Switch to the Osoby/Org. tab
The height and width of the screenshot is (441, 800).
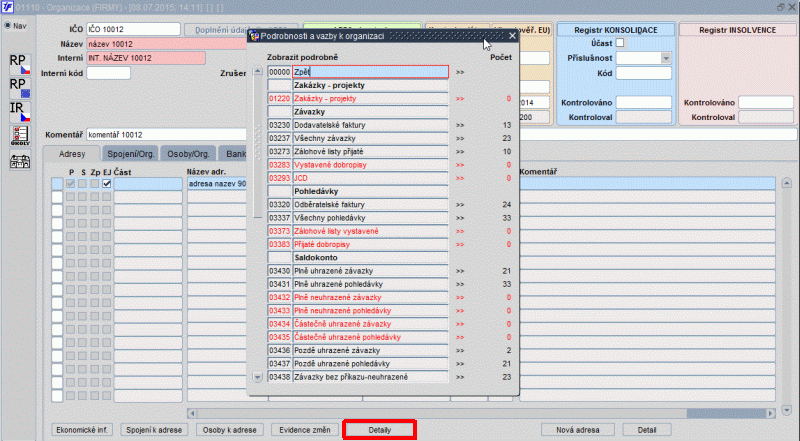(x=188, y=154)
